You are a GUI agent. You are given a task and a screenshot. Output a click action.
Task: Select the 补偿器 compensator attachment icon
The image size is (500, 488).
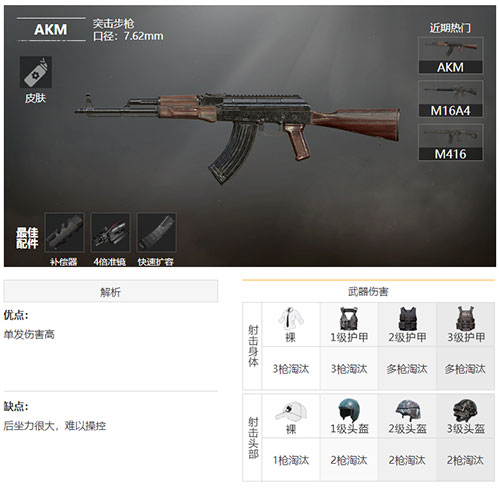[64, 232]
